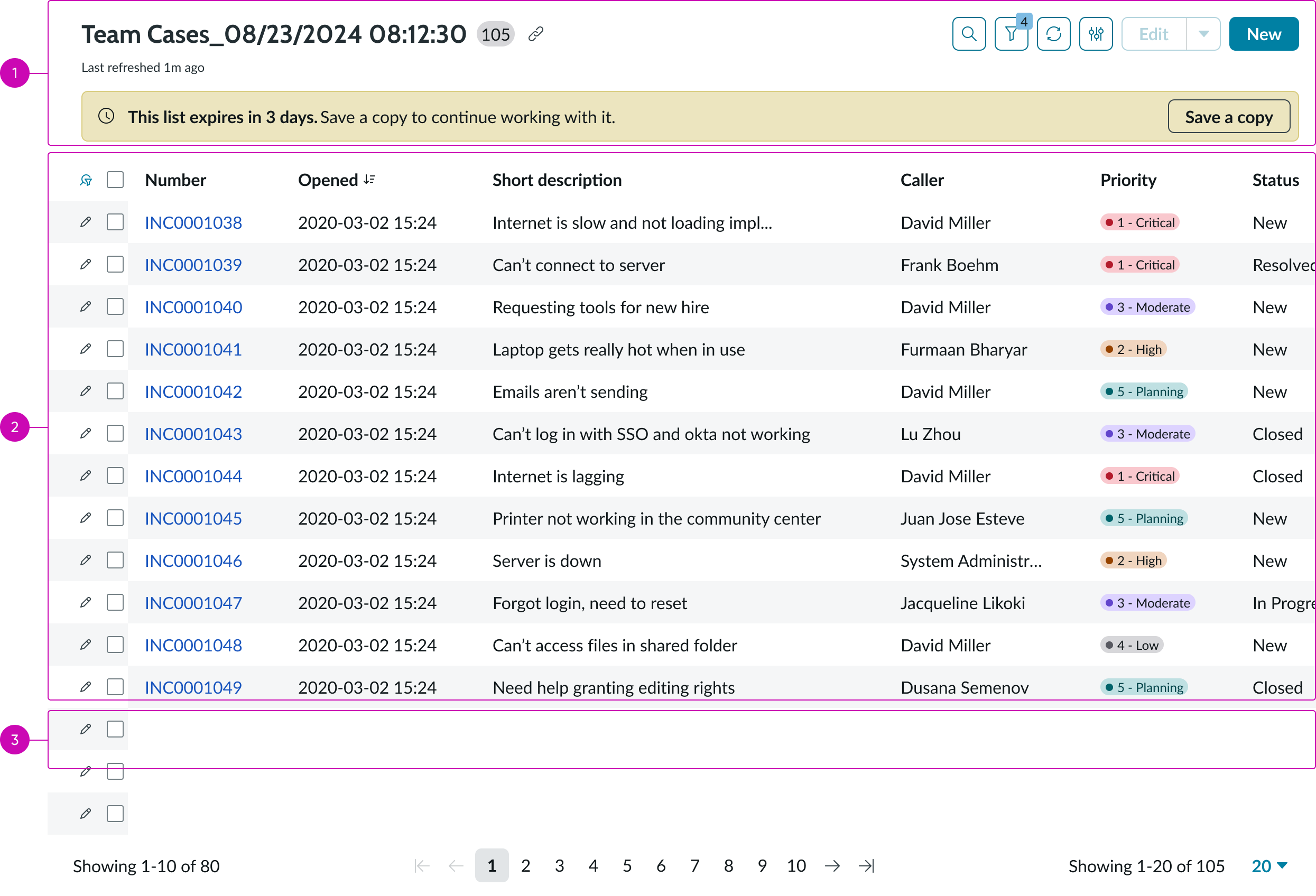
Task: Open the list personalization settings
Action: [x=1096, y=34]
